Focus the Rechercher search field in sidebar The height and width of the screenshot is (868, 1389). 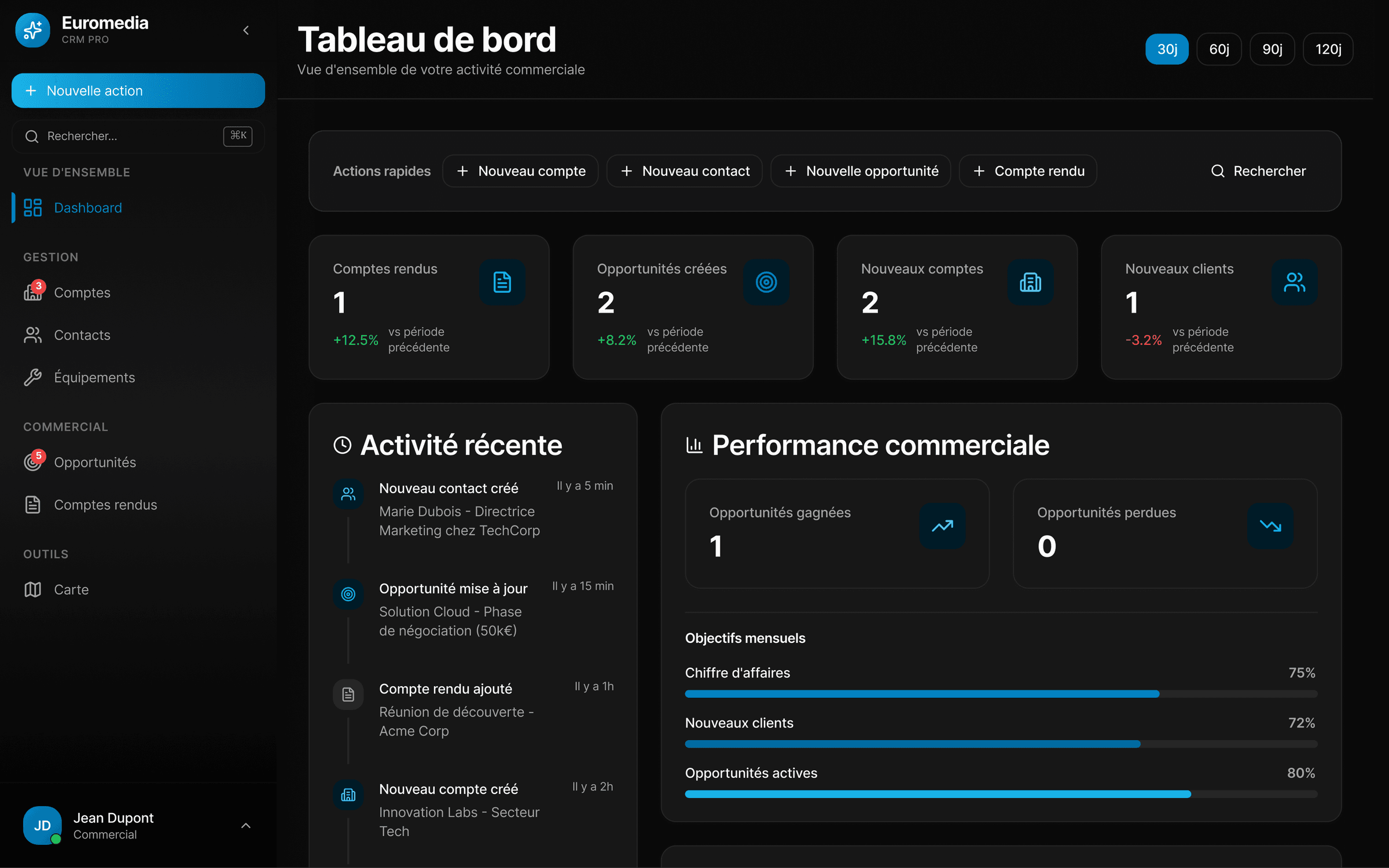pos(138,136)
